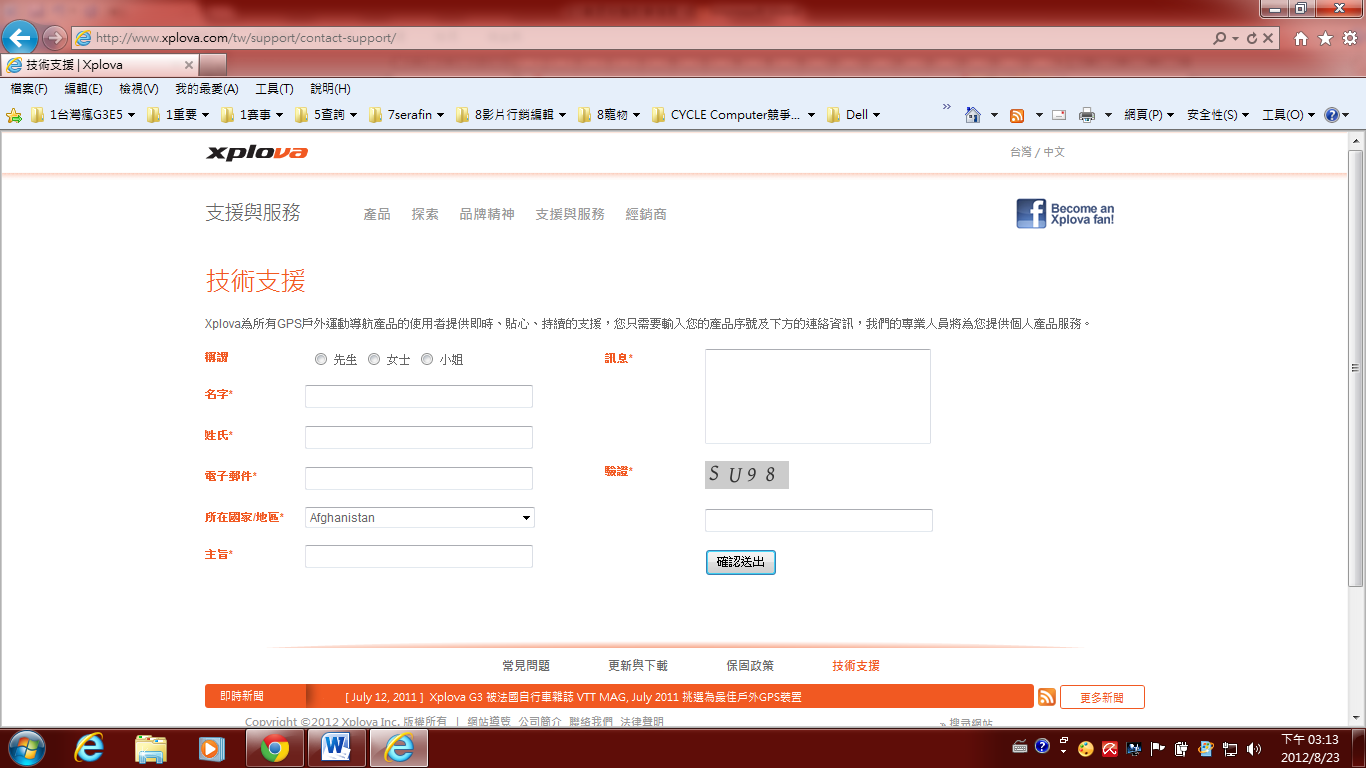Open the 工具(O) command bar dropdown
This screenshot has height=768, width=1366.
point(1288,115)
